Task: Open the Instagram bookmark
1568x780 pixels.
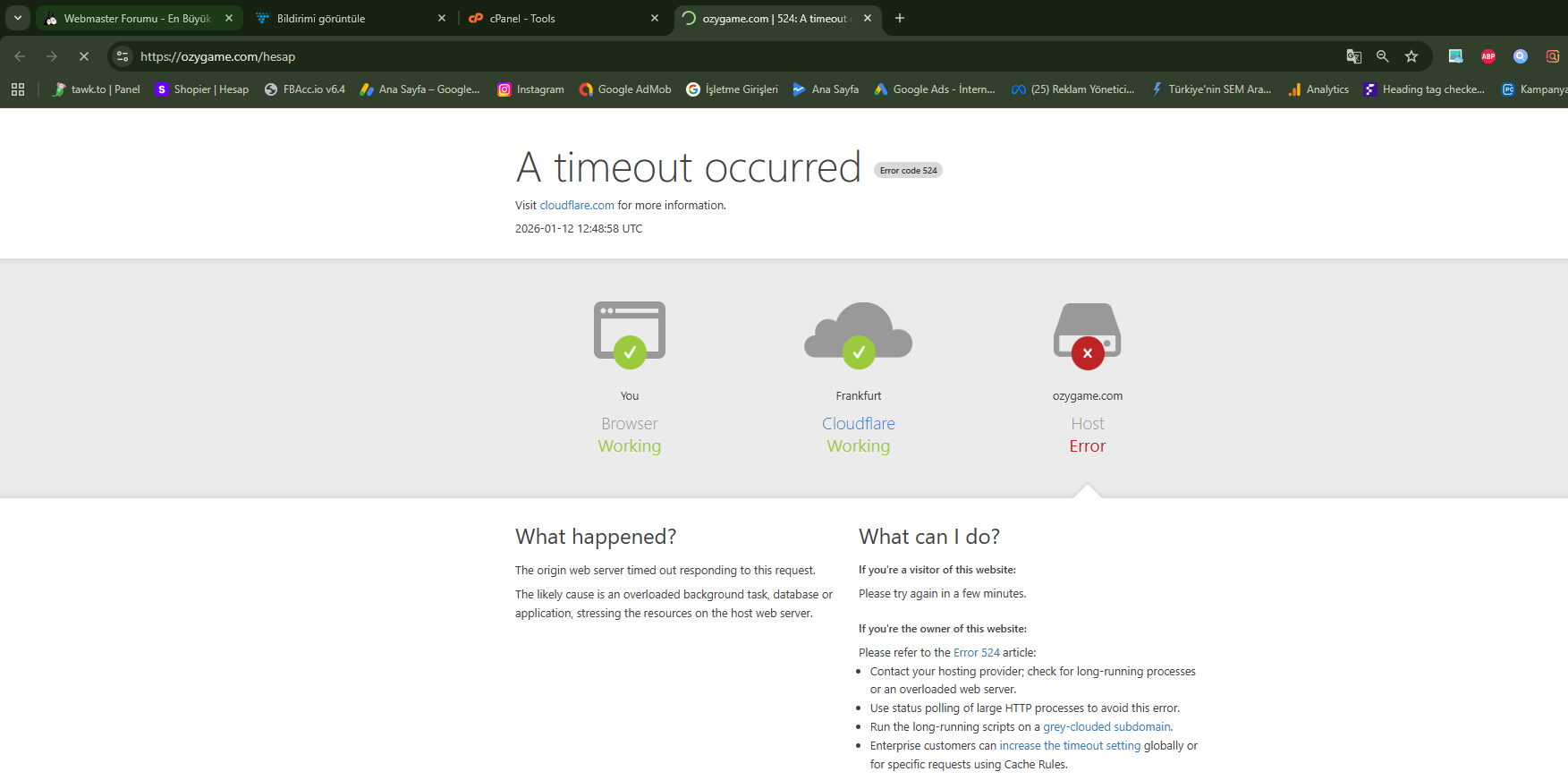Action: tap(531, 89)
